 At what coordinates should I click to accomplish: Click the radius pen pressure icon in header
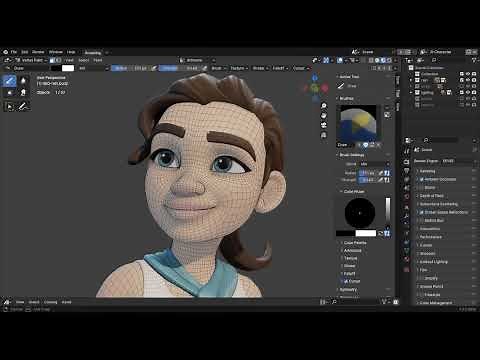coord(154,68)
